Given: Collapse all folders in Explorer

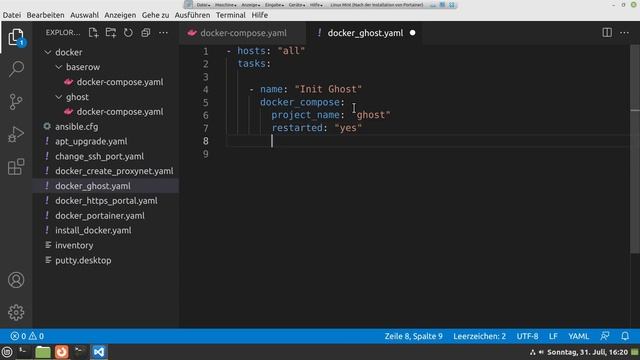Looking at the screenshot, I should click(x=146, y=33).
